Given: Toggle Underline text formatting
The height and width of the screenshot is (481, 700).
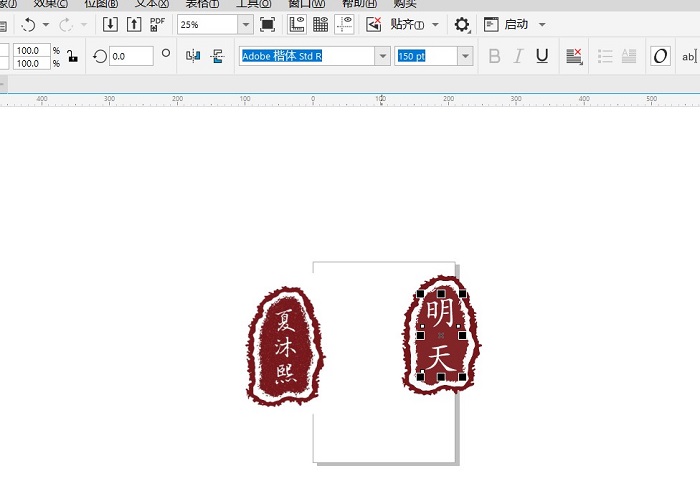Looking at the screenshot, I should (542, 56).
